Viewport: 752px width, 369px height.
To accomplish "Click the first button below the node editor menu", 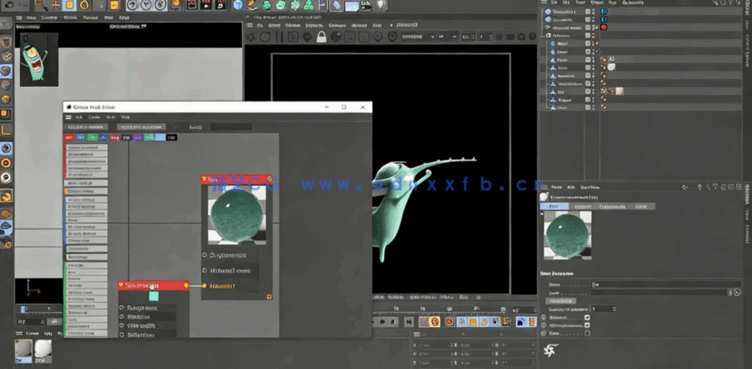I will click(x=86, y=127).
